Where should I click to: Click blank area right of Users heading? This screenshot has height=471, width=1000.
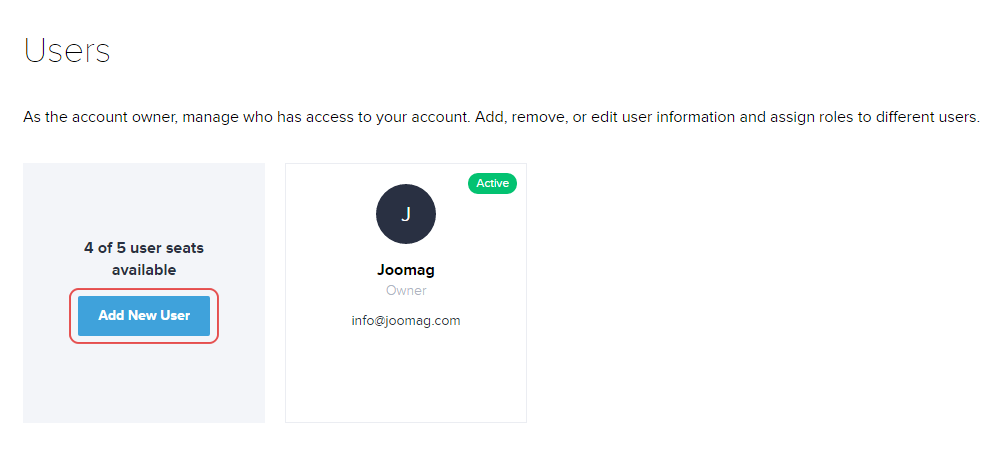(x=500, y=50)
